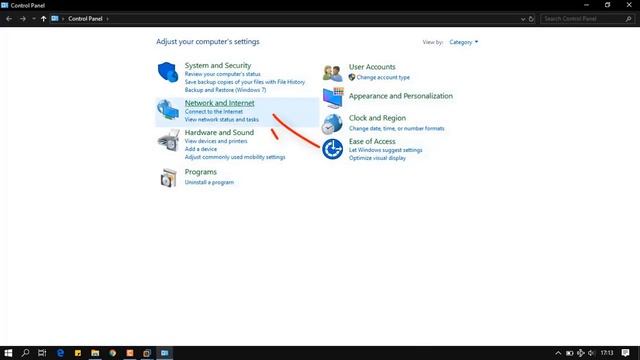Click View network status and tasks
The height and width of the screenshot is (360, 640).
tap(222, 120)
